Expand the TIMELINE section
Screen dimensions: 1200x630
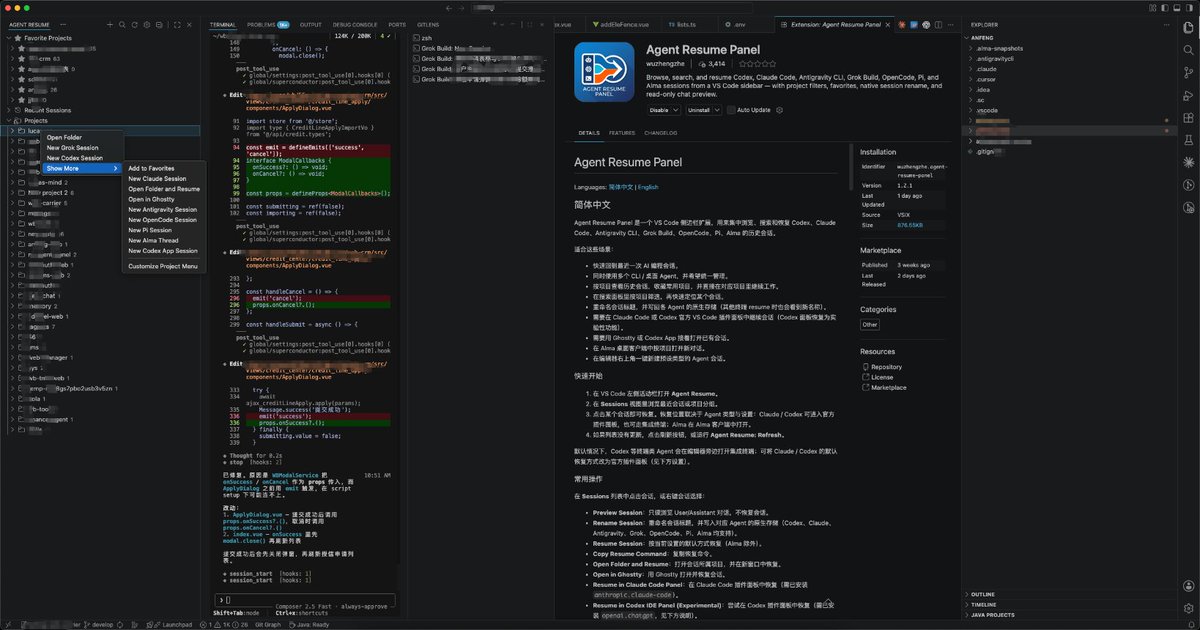1069,604
